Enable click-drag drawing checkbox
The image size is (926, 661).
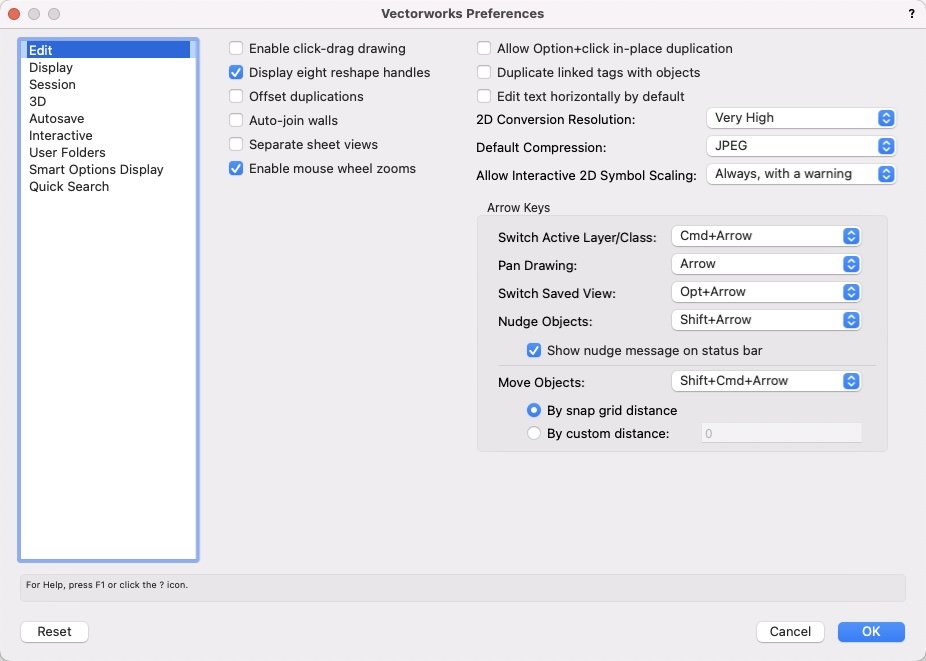coord(236,48)
